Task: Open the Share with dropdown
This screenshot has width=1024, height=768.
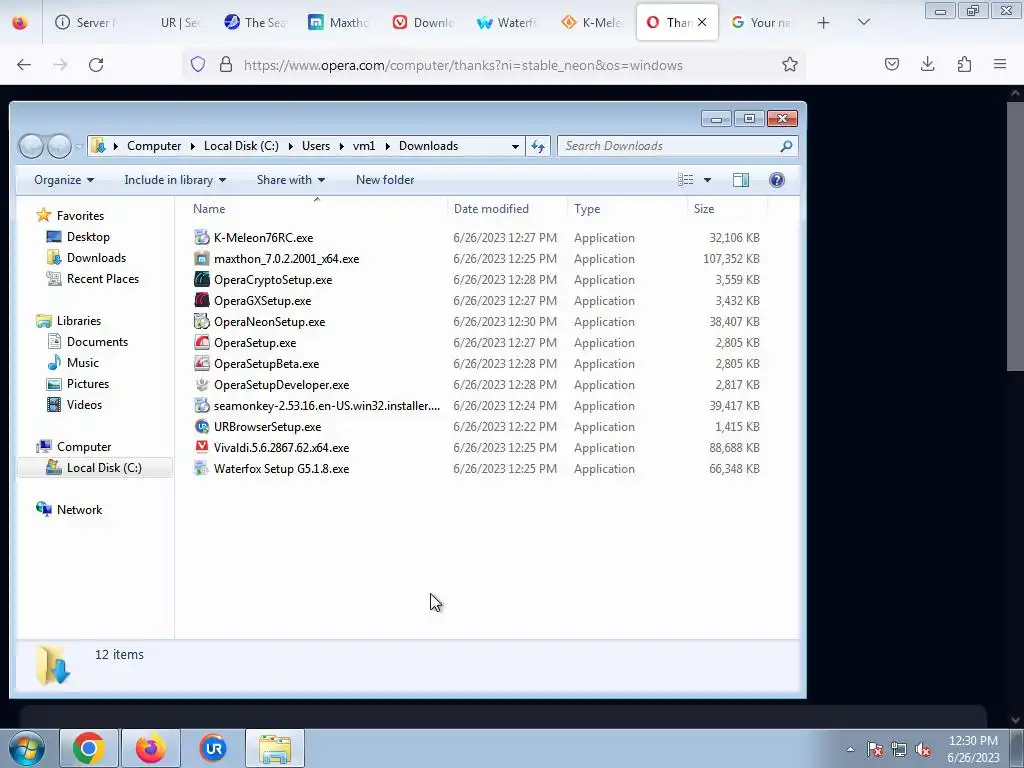Action: pyautogui.click(x=291, y=180)
